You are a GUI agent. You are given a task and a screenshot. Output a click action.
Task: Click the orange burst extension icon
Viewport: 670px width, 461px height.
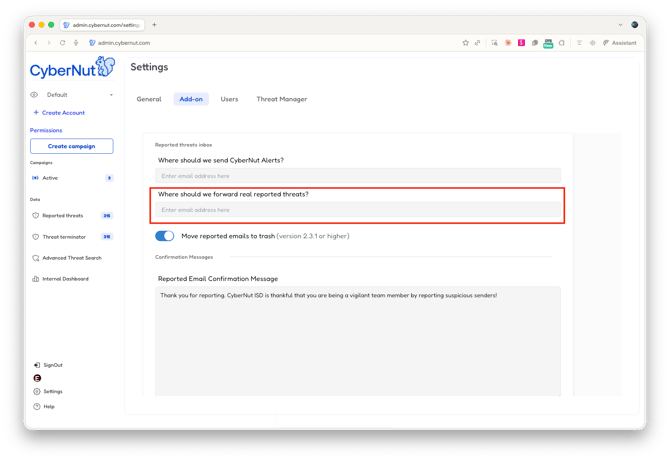coord(508,43)
